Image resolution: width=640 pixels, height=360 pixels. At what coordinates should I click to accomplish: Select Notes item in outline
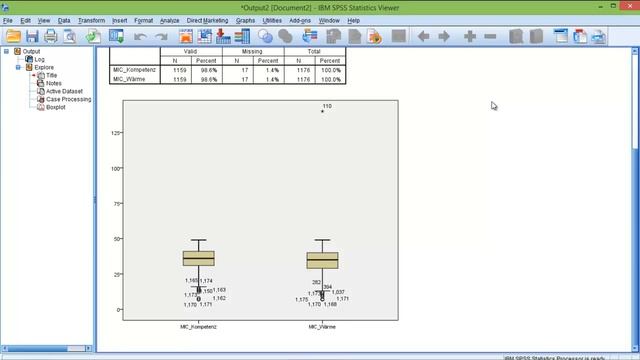53,83
